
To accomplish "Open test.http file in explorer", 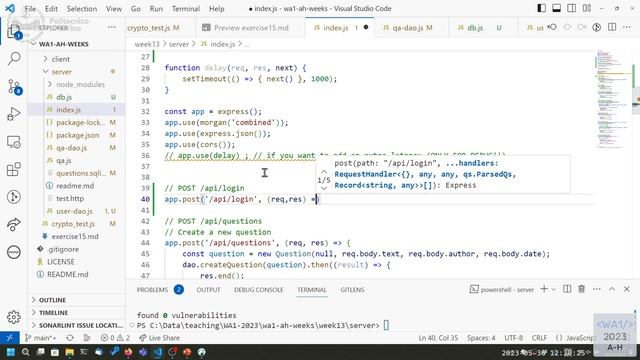I will click(70, 198).
